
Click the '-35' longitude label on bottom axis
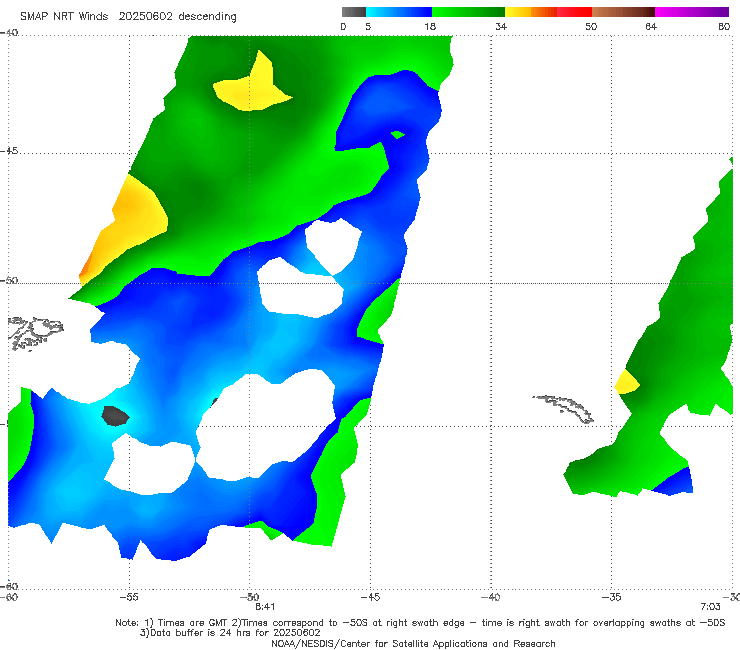[x=612, y=597]
